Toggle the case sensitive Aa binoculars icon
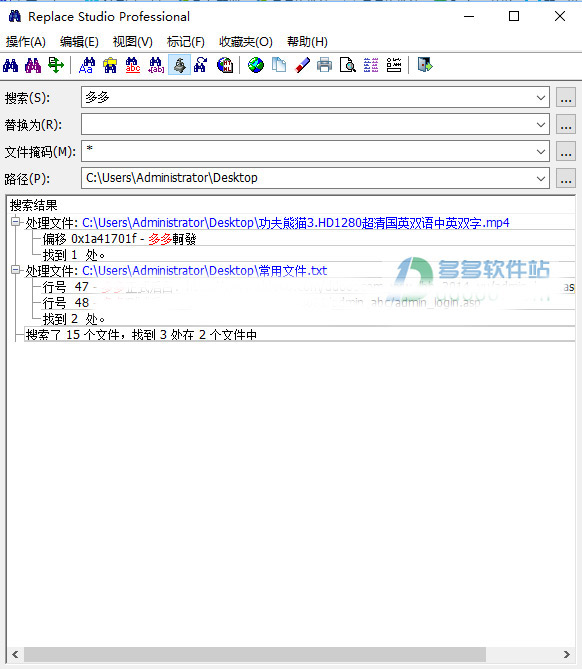Screen dimensions: 582x669 (x=87, y=65)
